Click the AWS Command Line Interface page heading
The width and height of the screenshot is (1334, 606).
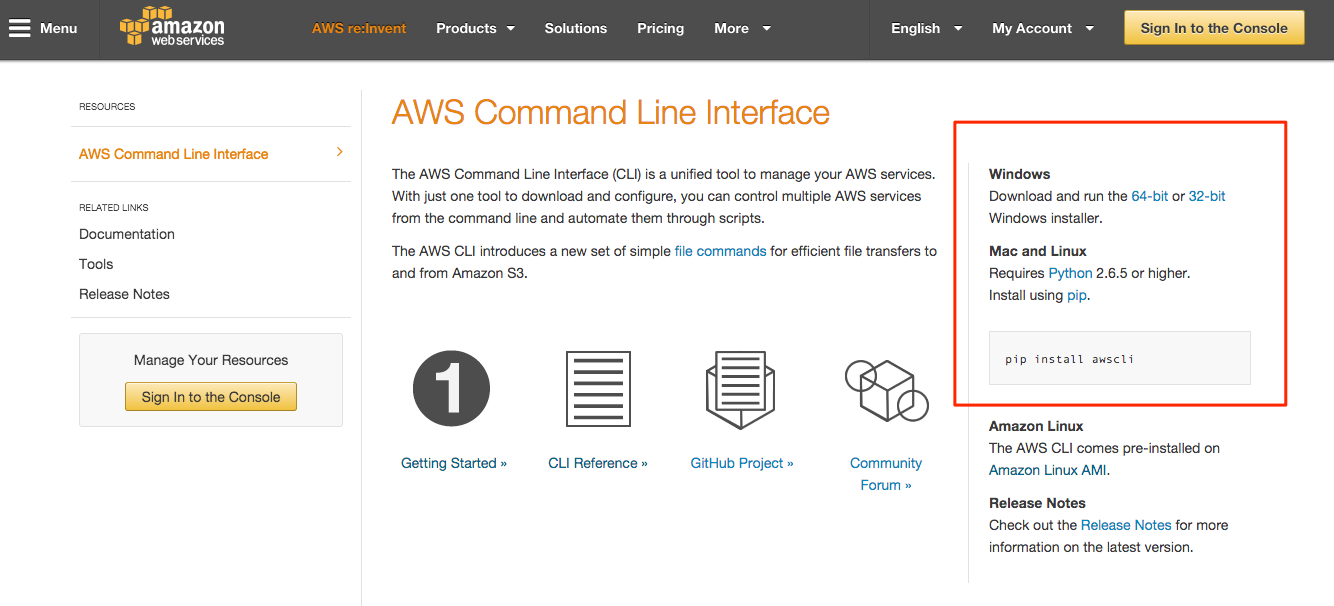[x=611, y=112]
